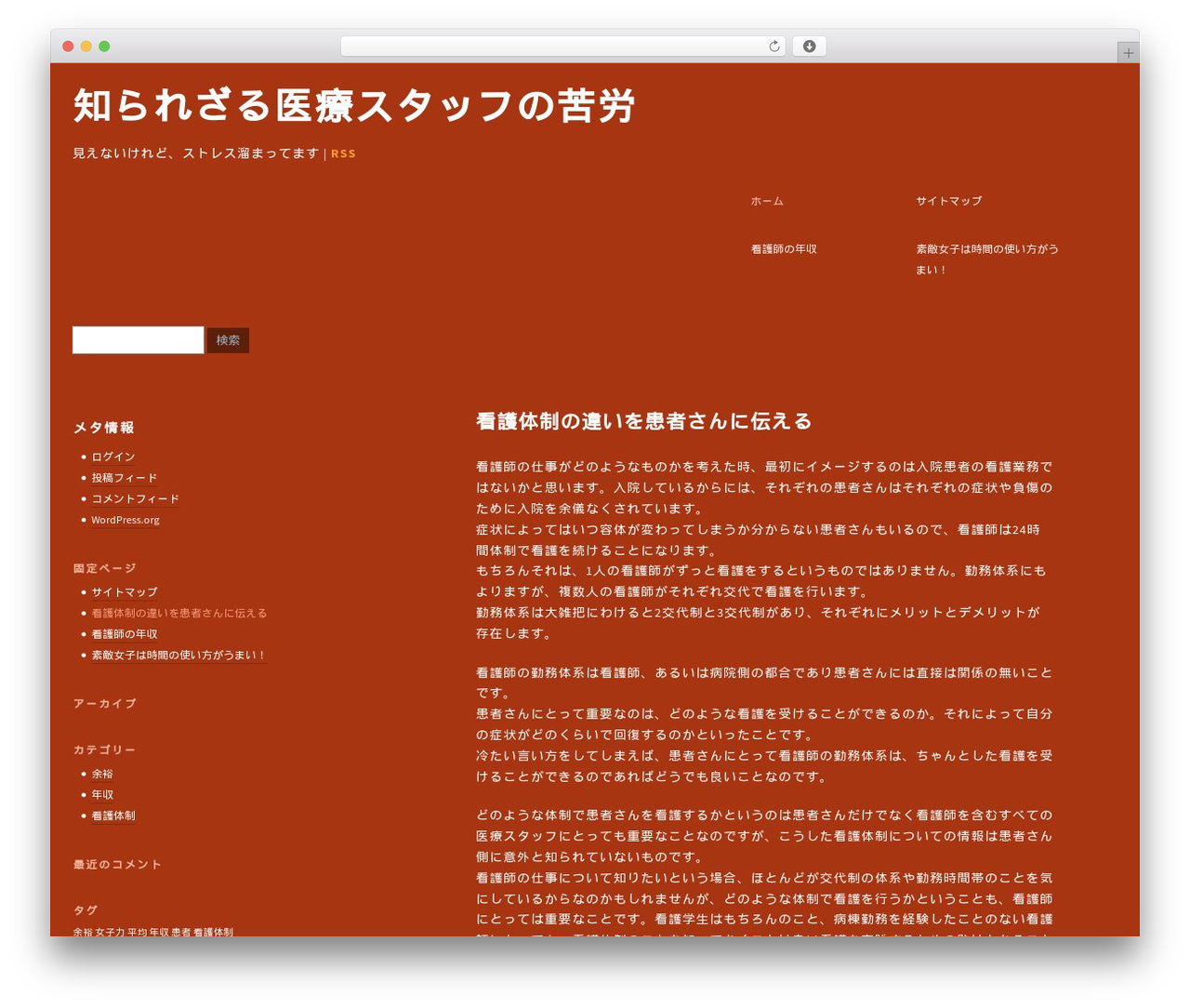
Task: Select the 看護体制 category
Action: pos(113,816)
